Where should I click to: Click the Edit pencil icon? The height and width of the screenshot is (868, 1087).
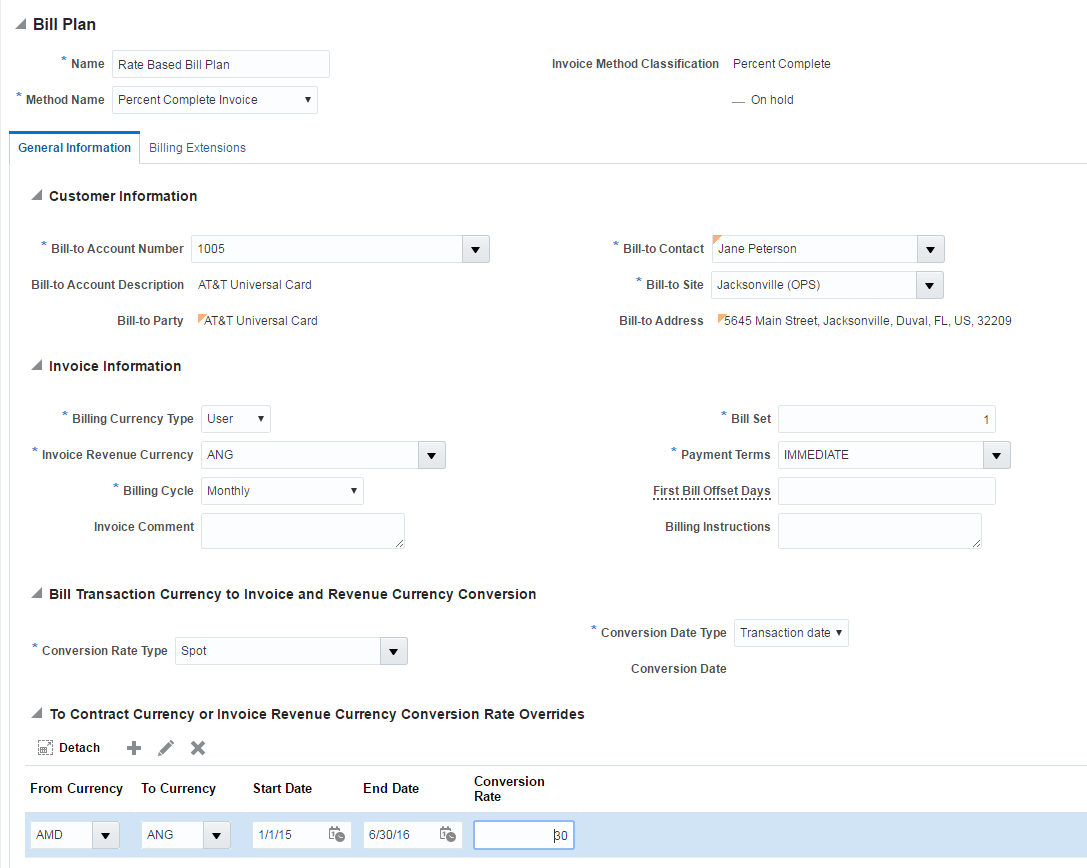tap(166, 748)
